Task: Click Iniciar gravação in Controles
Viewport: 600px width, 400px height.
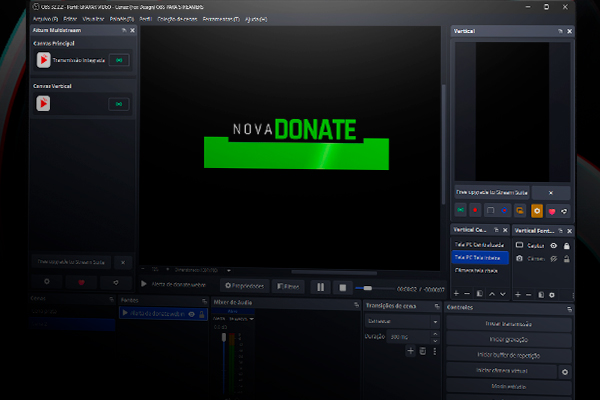Action: point(509,340)
